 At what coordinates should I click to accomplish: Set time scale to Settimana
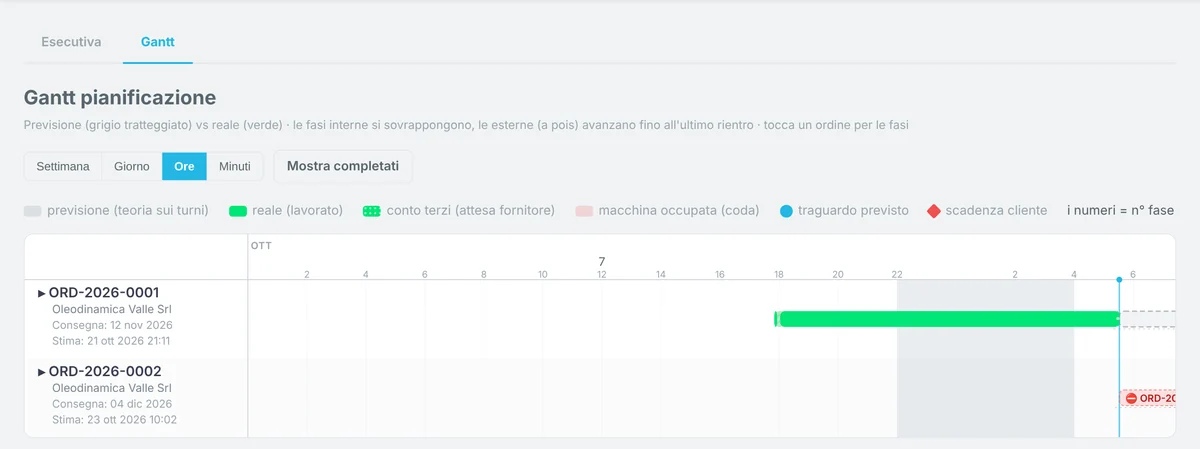63,166
